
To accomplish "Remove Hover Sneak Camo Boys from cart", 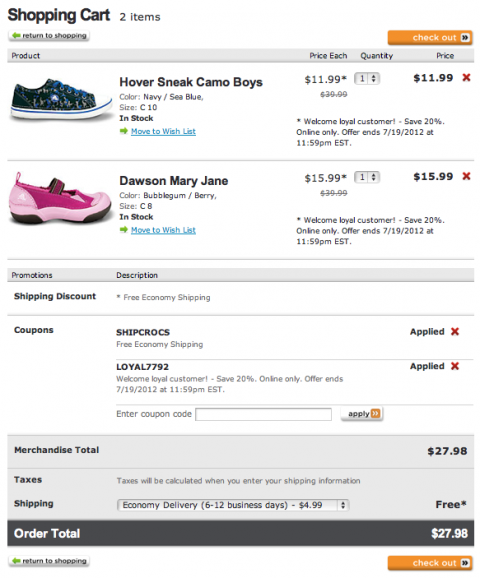I will pyautogui.click(x=466, y=77).
